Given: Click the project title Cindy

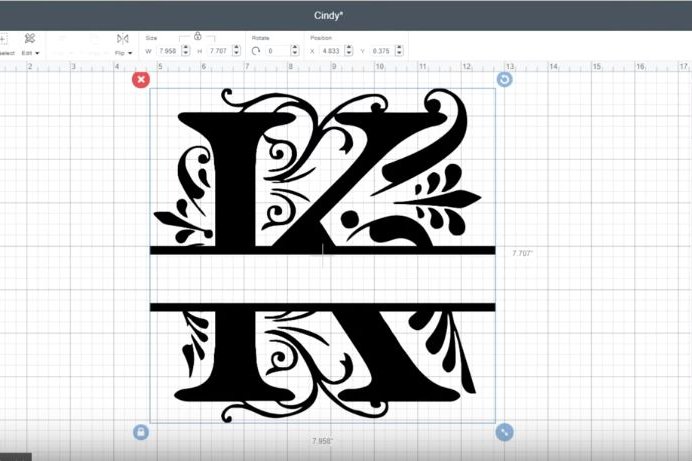Looking at the screenshot, I should pos(328,15).
